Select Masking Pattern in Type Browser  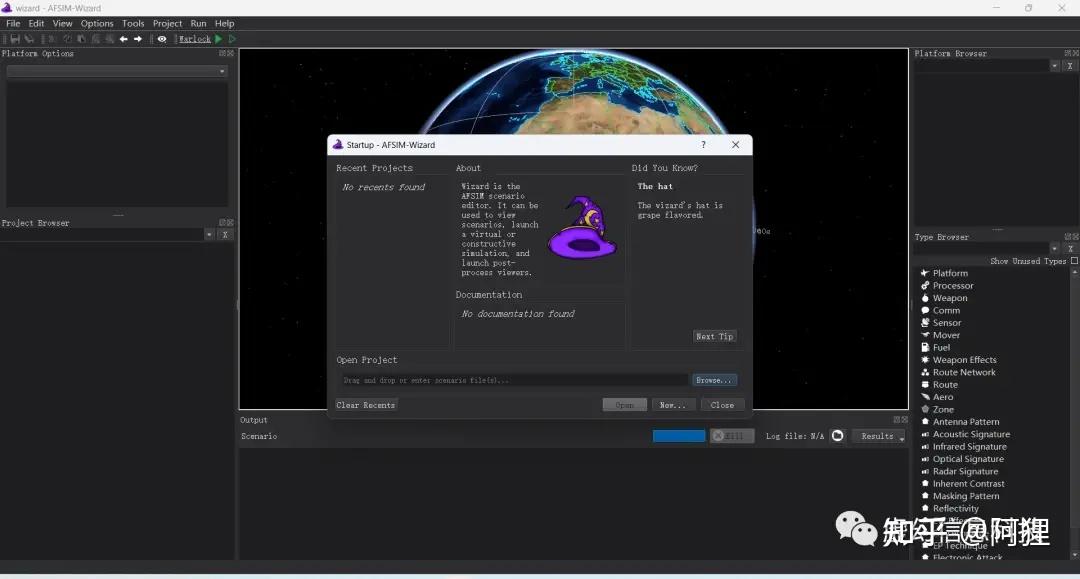(x=966, y=496)
